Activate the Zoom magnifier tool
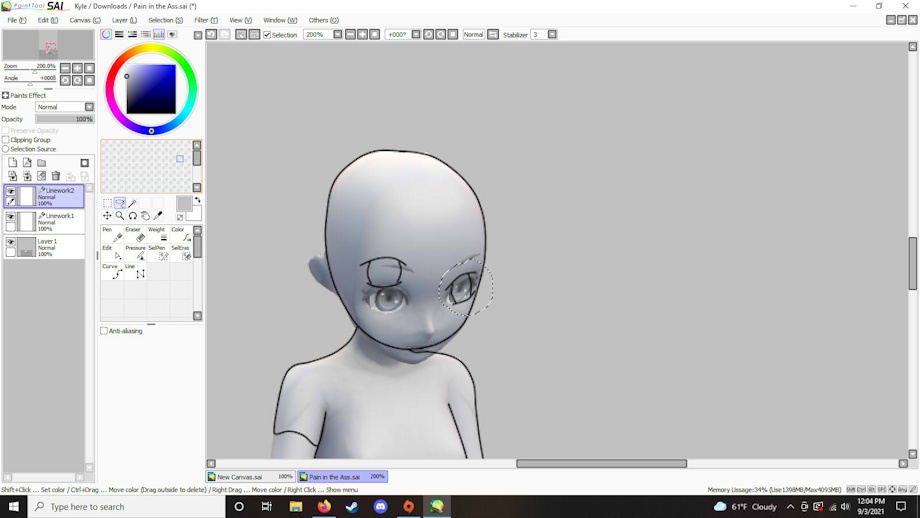 point(120,216)
